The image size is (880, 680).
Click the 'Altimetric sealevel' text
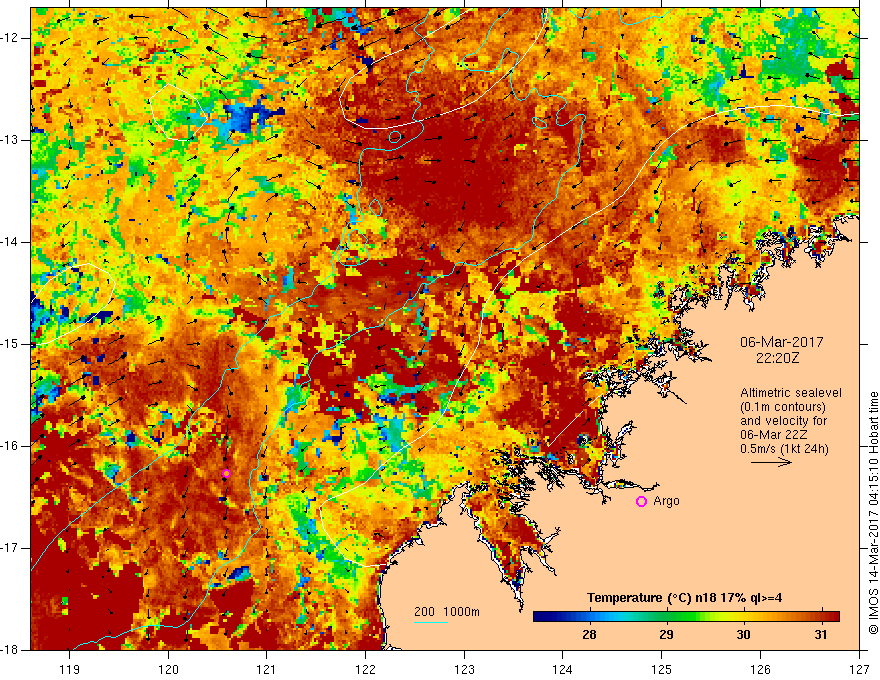pos(791,393)
